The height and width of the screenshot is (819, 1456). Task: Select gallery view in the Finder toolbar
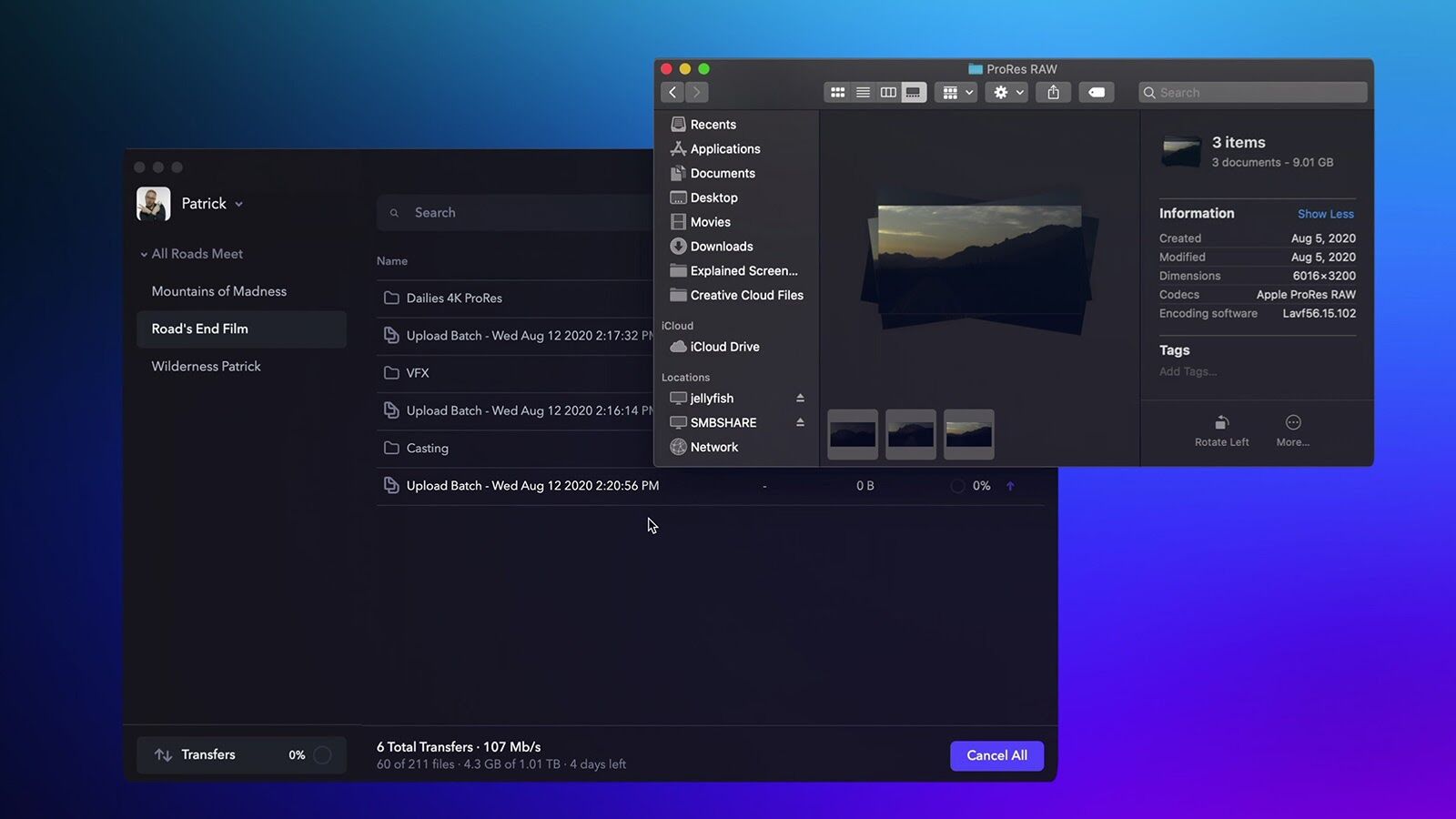[914, 92]
